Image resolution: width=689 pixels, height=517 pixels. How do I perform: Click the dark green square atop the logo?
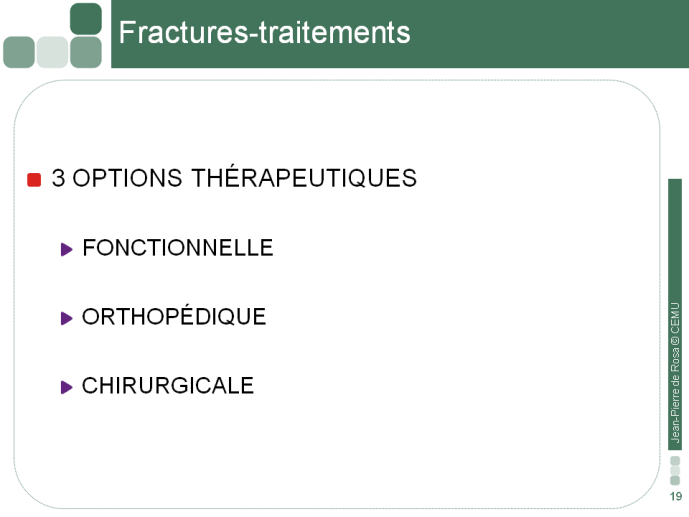pyautogui.click(x=86, y=19)
